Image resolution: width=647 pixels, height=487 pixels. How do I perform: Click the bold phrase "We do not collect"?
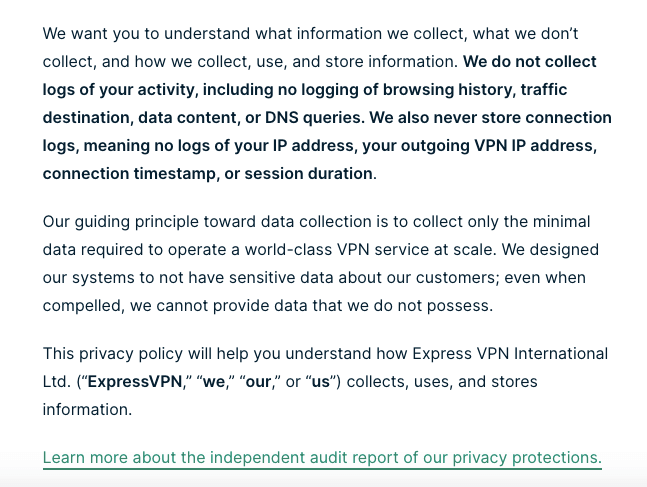530,61
